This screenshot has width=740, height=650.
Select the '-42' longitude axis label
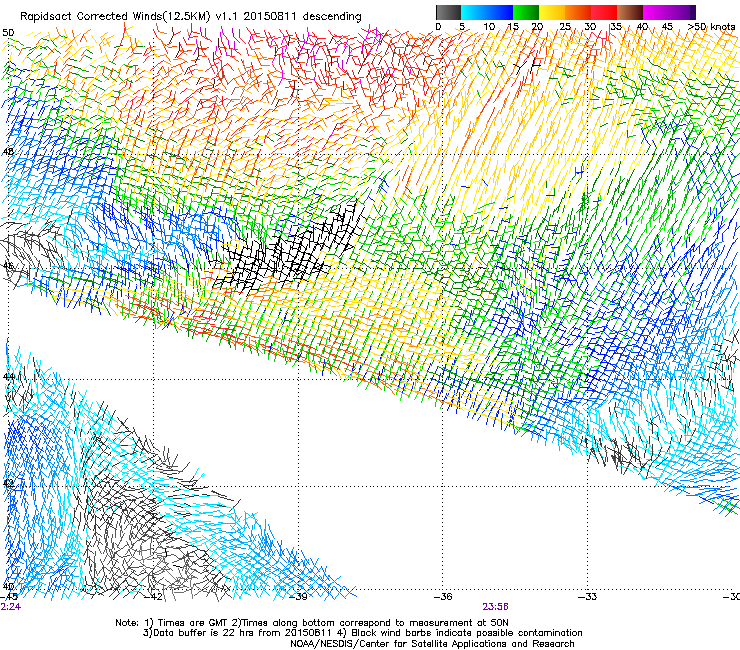(x=154, y=597)
